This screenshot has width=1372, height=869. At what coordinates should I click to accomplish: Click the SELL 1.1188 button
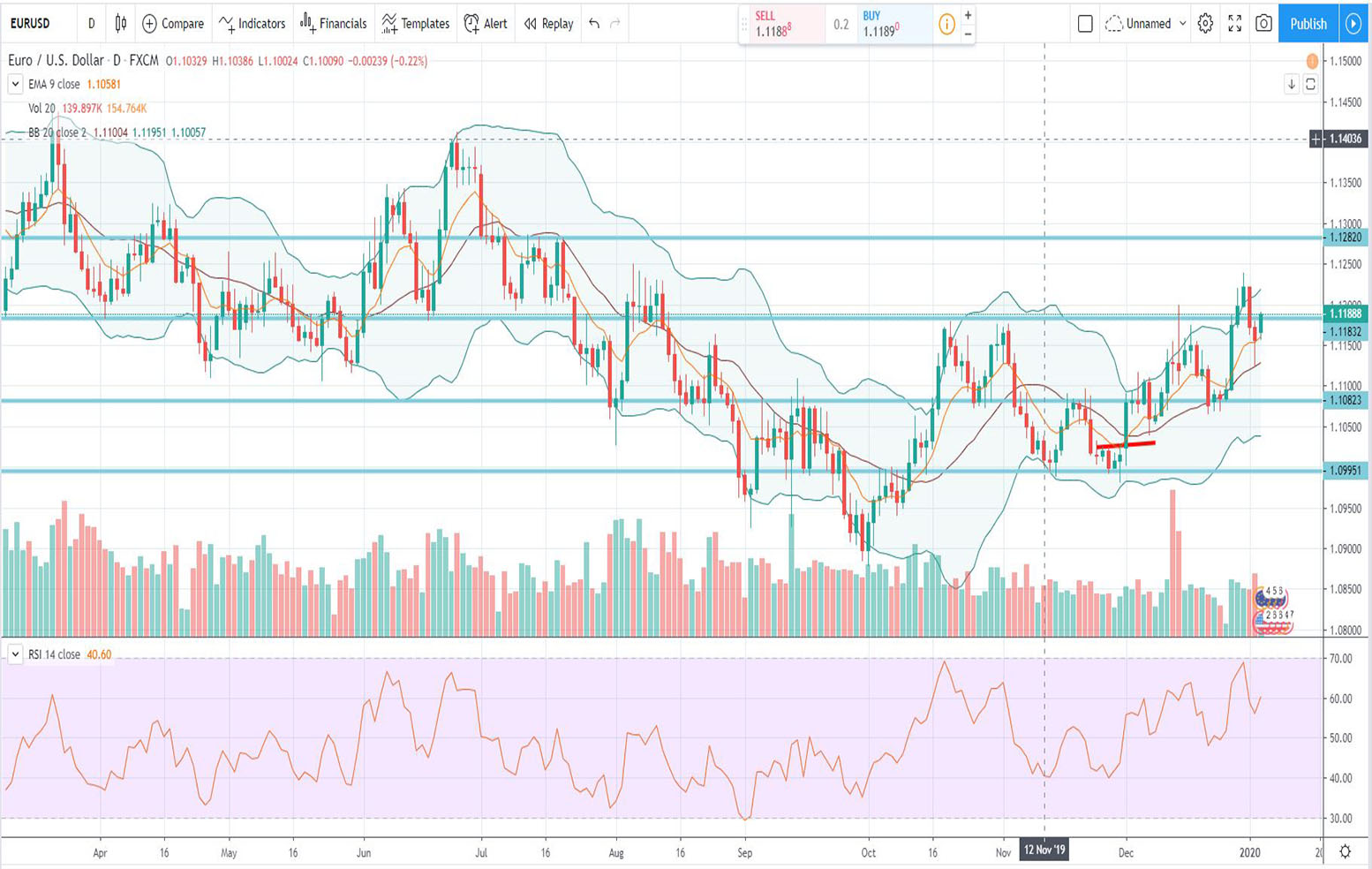tap(780, 25)
